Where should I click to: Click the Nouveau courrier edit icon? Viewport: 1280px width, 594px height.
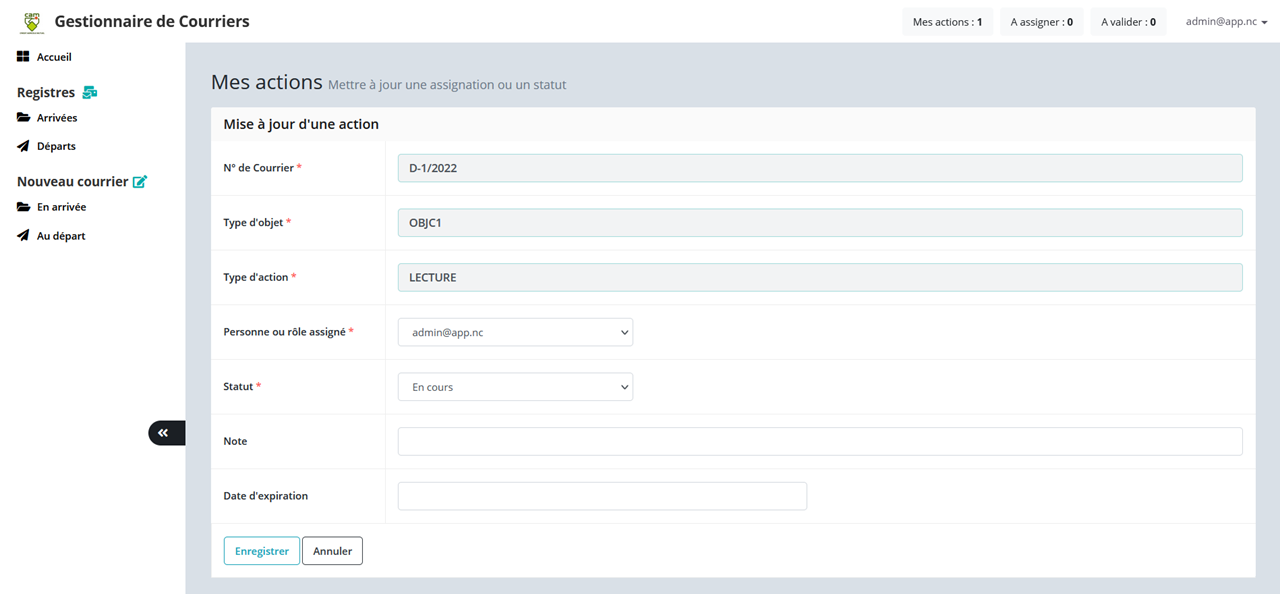pos(140,182)
